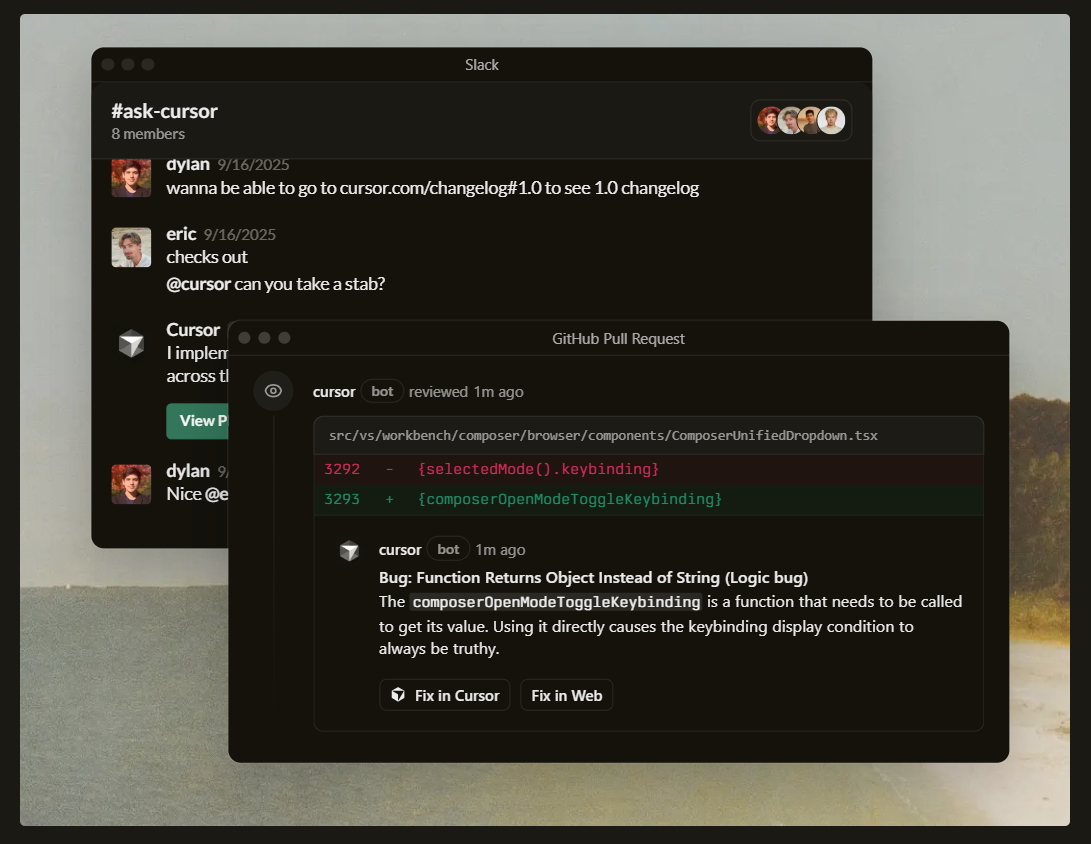Click the Fix in Web button

click(566, 695)
